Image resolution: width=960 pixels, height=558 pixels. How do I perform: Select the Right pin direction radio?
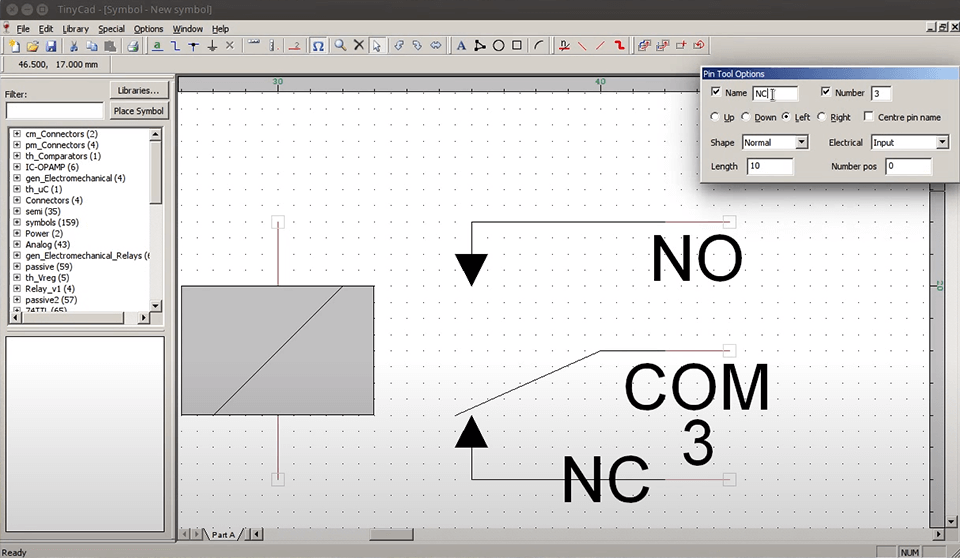[821, 117]
